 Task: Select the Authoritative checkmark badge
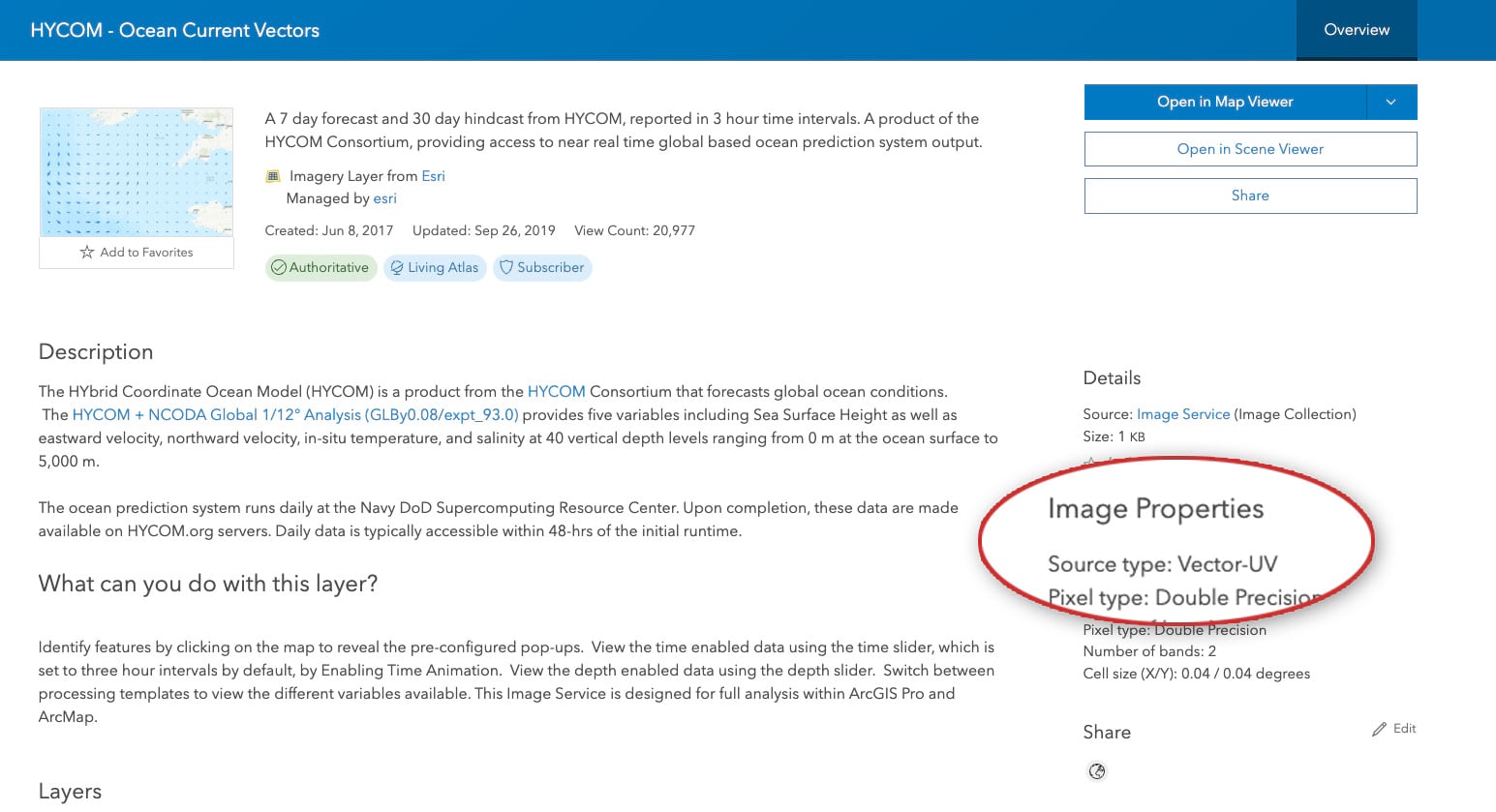pyautogui.click(x=279, y=267)
